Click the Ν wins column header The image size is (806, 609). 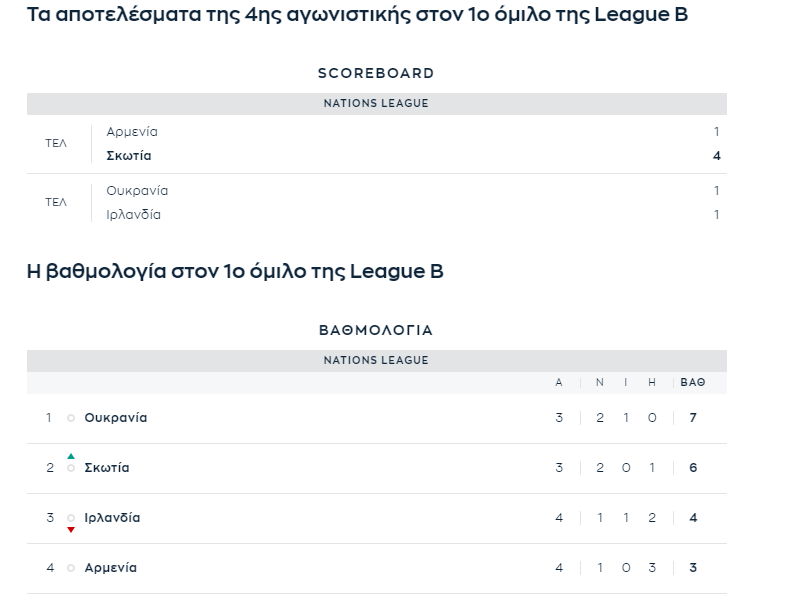point(600,382)
